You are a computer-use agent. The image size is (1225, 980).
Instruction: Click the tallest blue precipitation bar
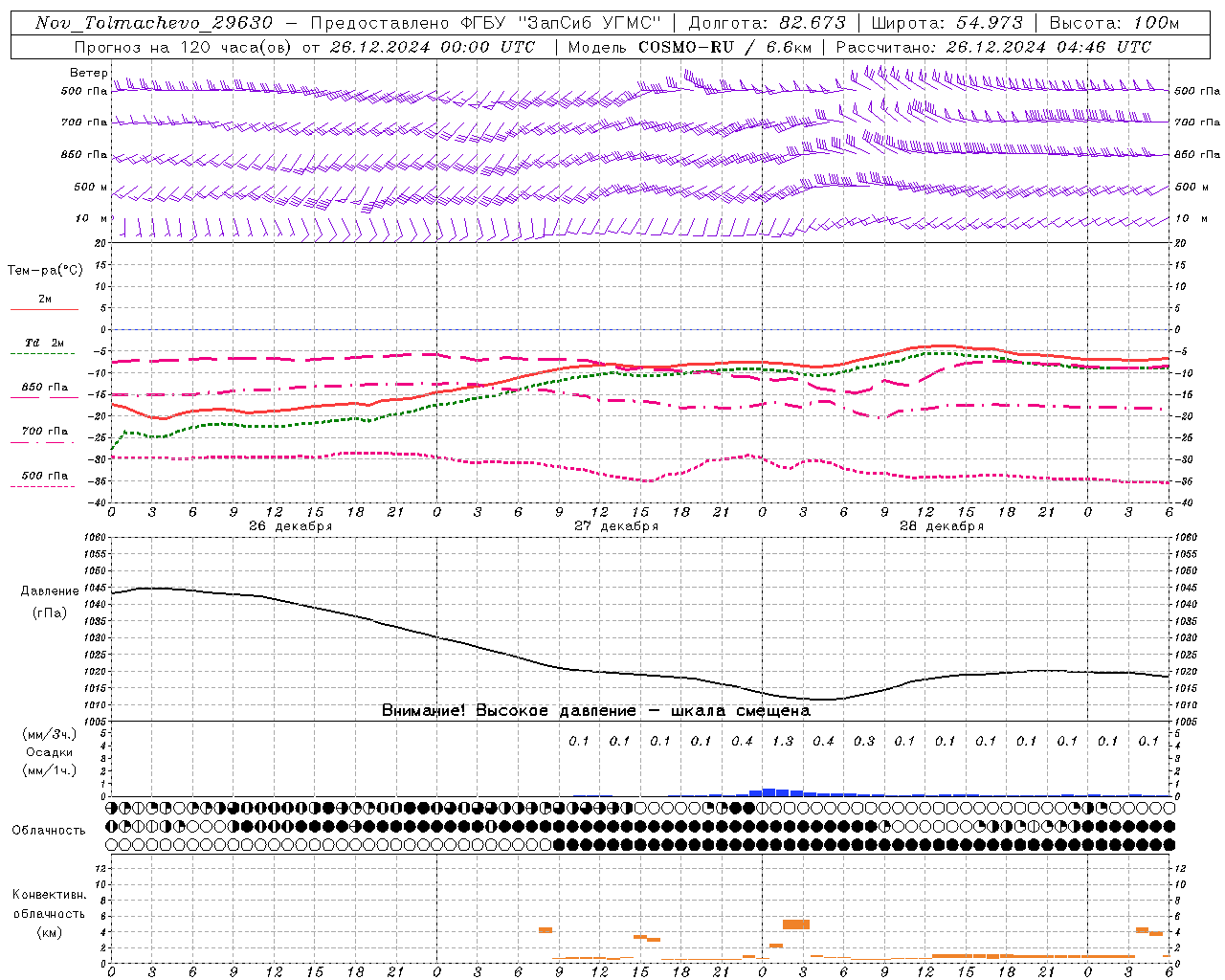768,792
